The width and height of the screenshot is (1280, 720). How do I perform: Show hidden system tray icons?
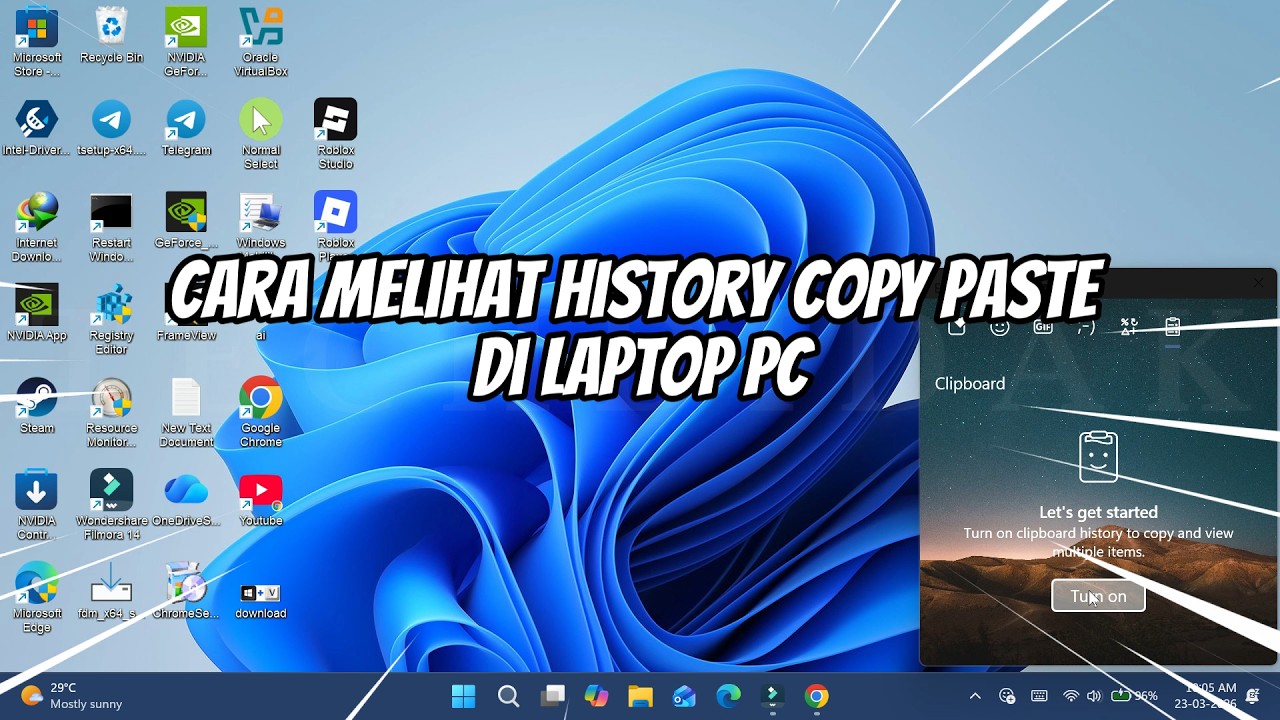[x=975, y=696]
